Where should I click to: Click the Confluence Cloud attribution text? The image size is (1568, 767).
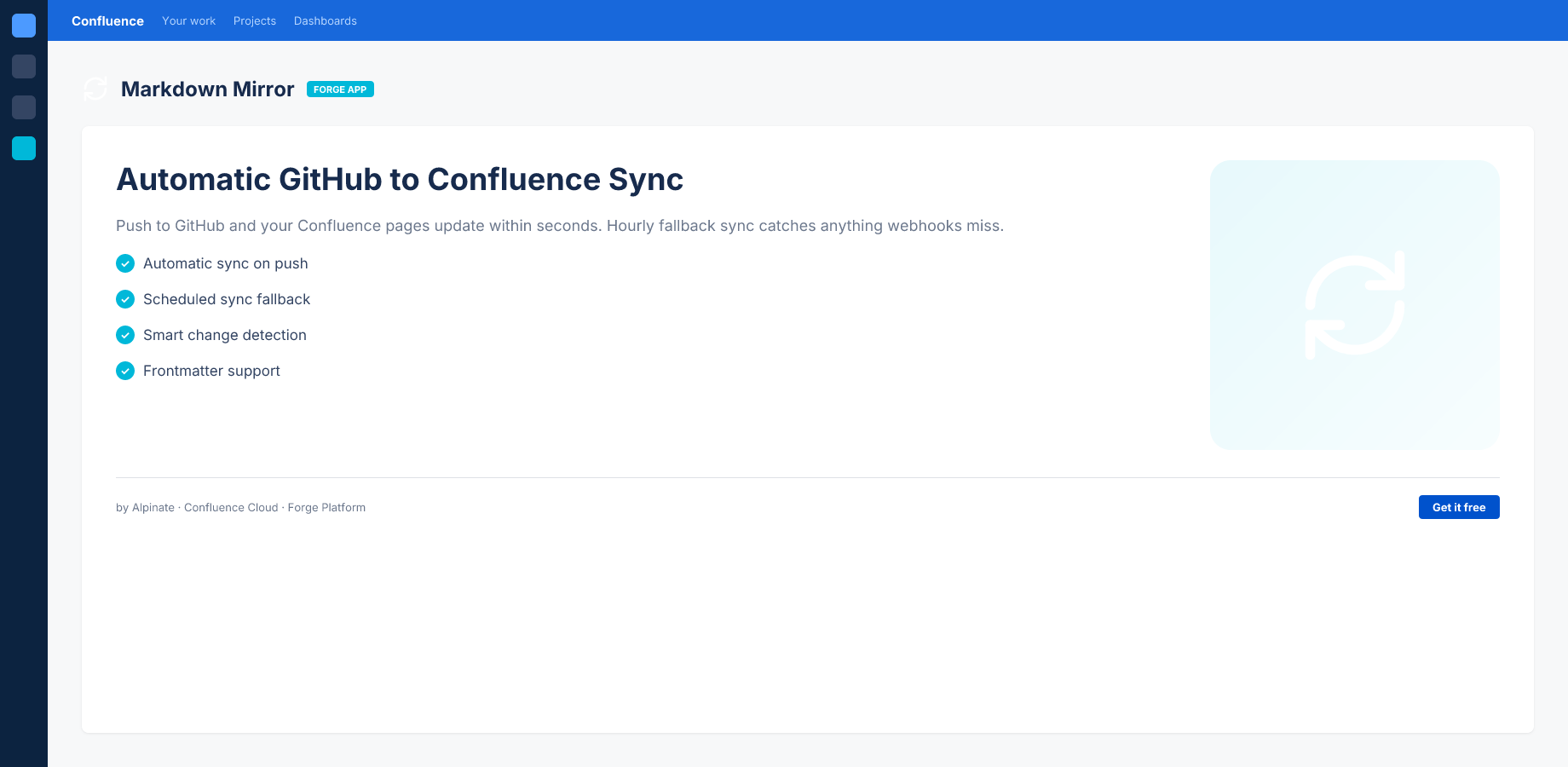(x=230, y=507)
